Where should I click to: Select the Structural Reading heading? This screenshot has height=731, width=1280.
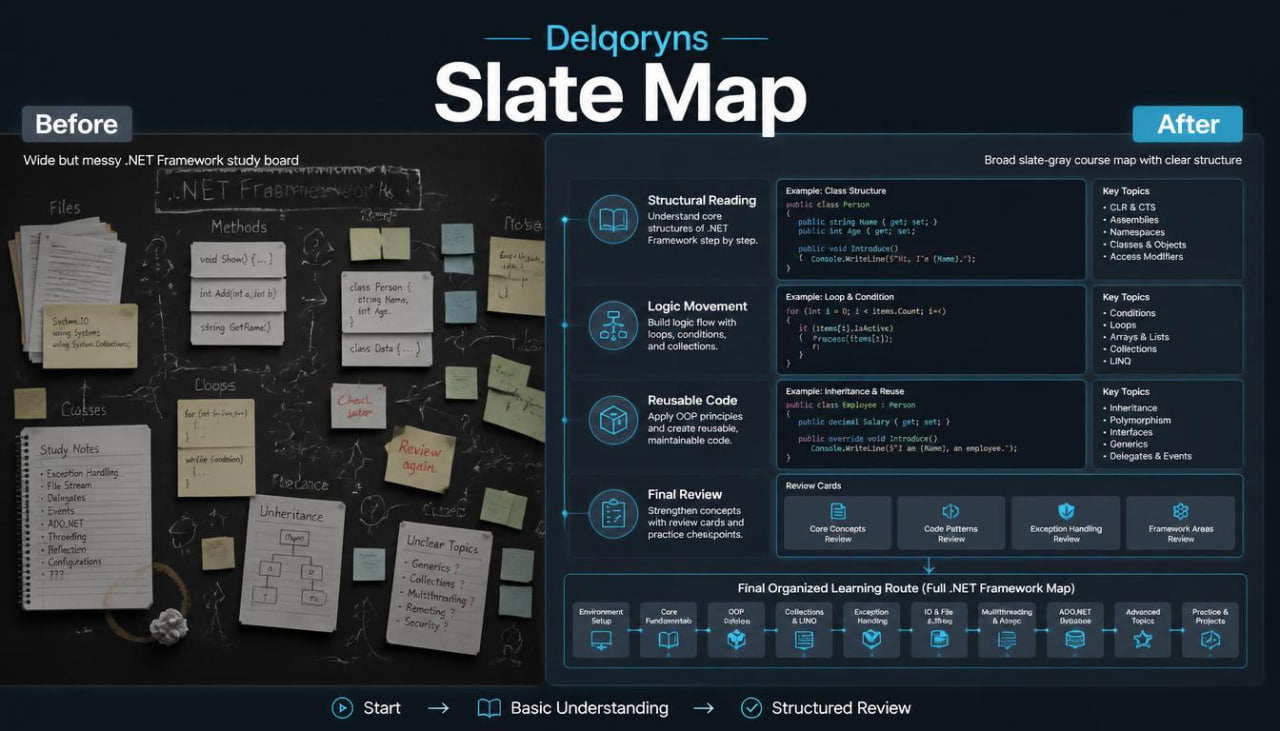702,200
